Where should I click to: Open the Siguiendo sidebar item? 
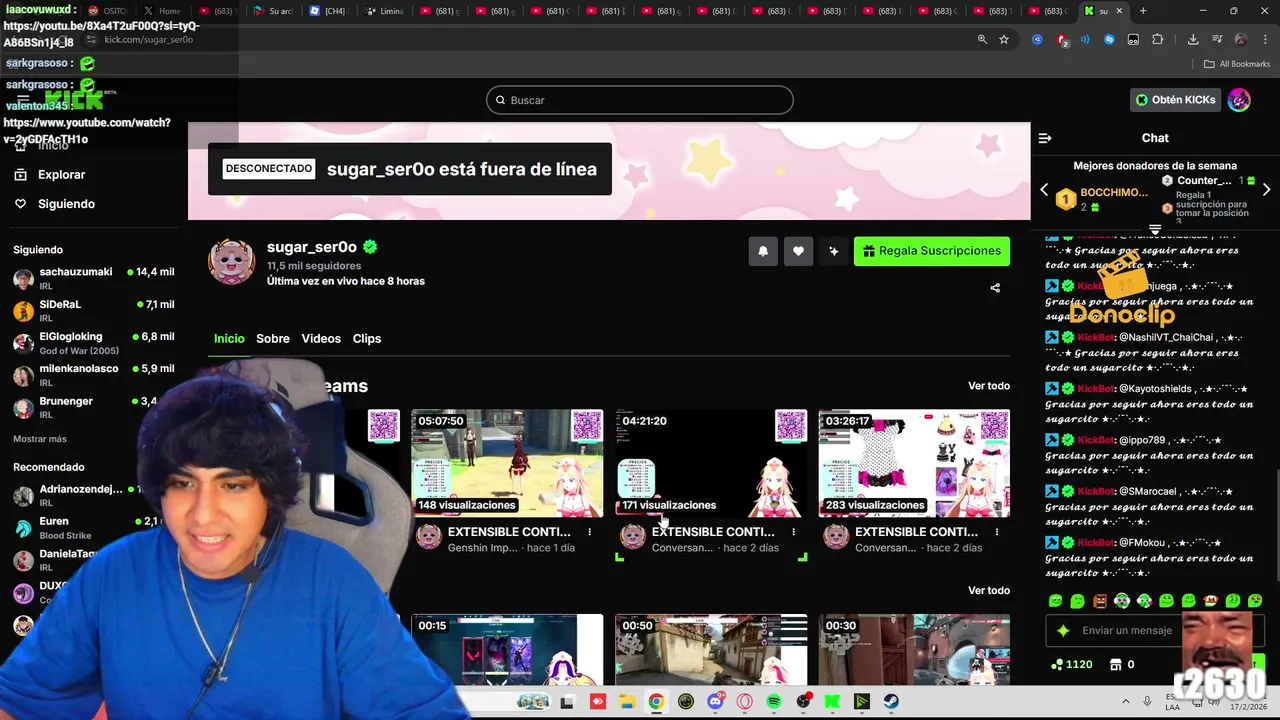click(x=66, y=204)
